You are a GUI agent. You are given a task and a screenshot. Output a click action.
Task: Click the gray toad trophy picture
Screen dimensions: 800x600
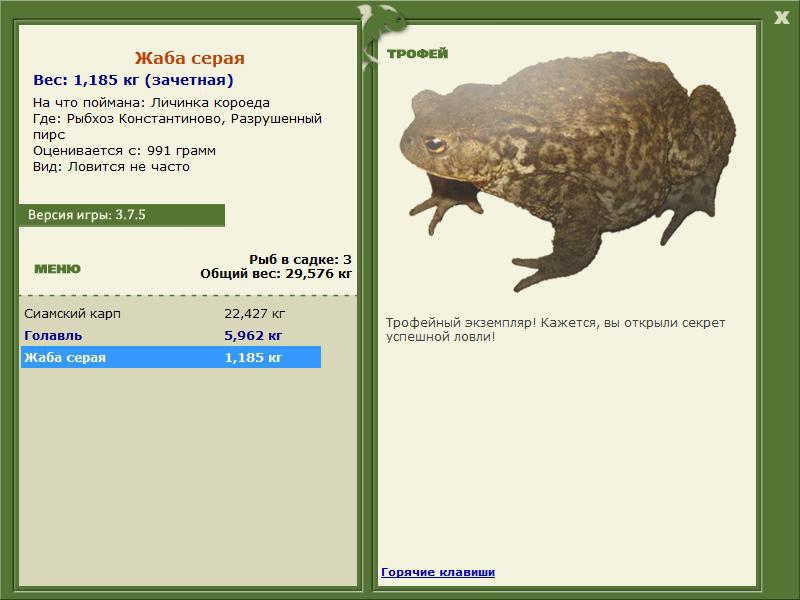click(x=567, y=171)
